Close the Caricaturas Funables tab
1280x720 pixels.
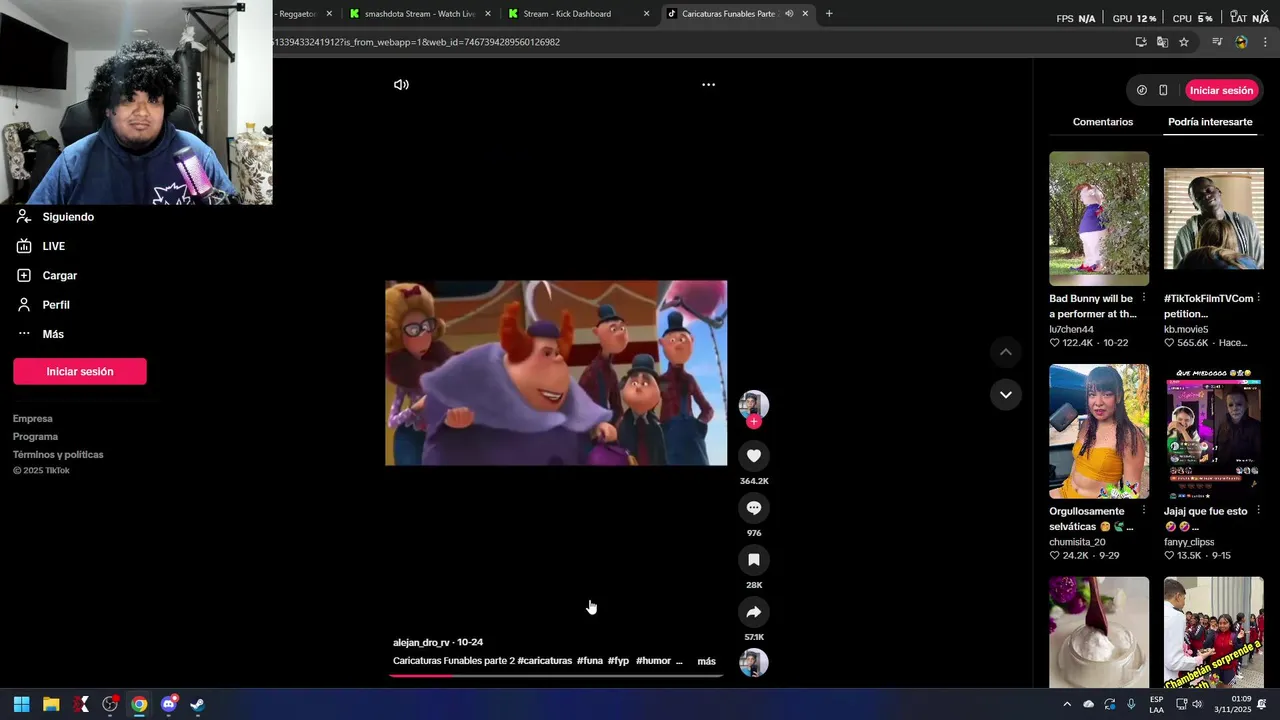[805, 14]
